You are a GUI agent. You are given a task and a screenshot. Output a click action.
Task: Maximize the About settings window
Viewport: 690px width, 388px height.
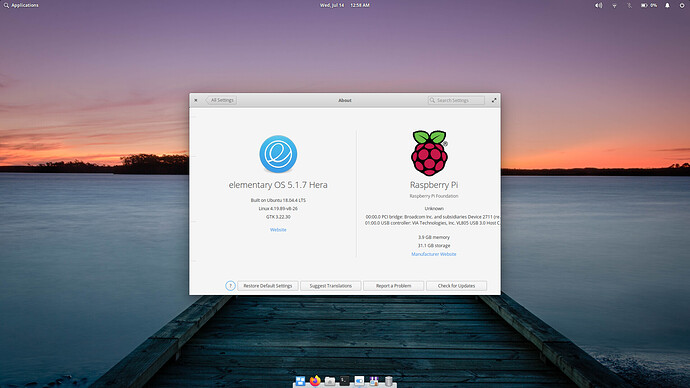(x=494, y=100)
